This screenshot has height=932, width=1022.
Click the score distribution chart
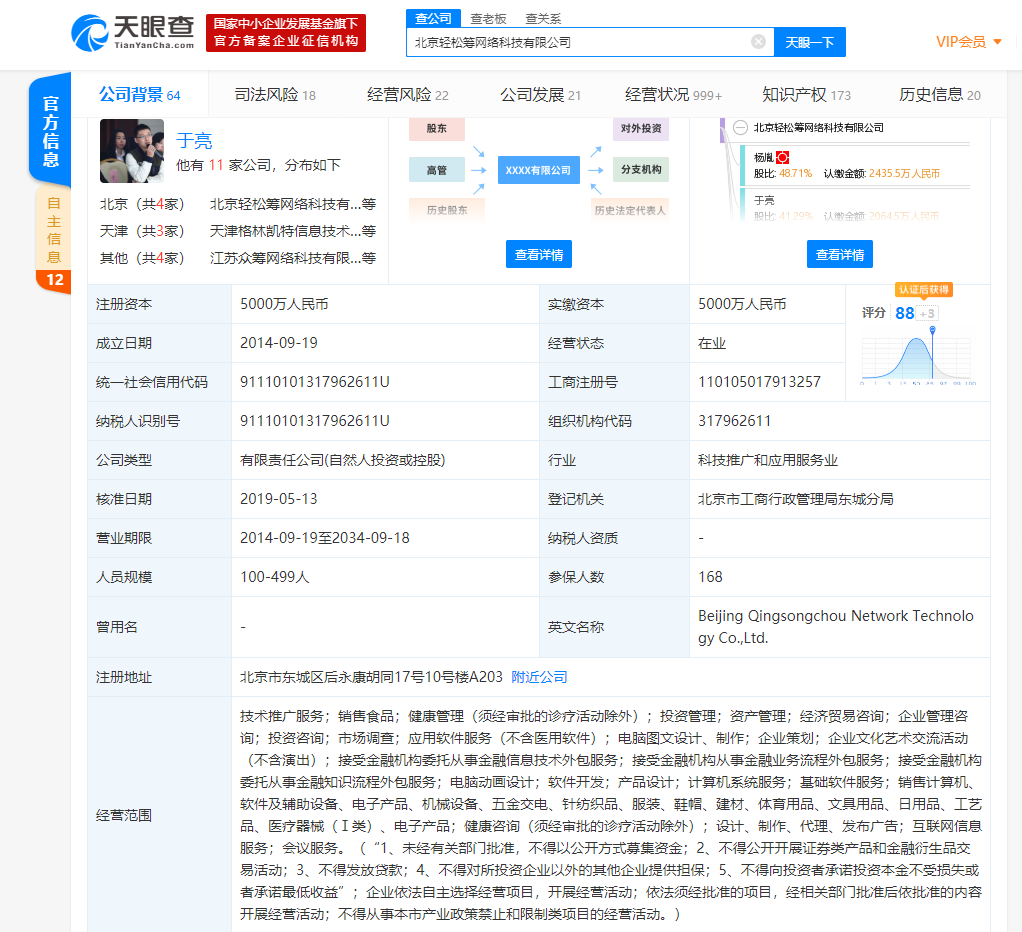coord(919,356)
